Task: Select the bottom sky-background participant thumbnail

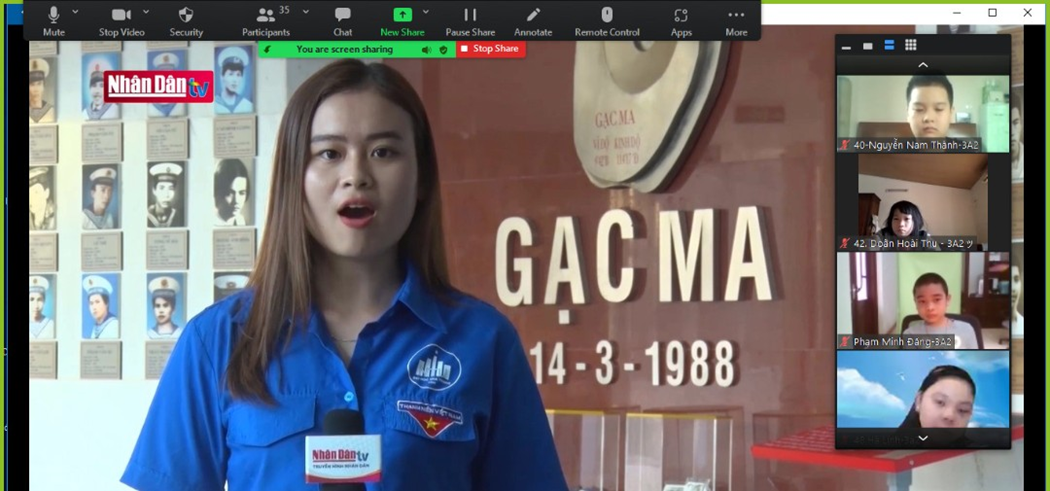Action: pos(923,391)
